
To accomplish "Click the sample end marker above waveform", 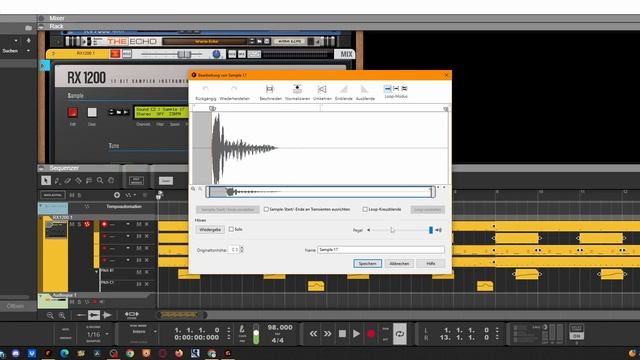I will pos(446,109).
